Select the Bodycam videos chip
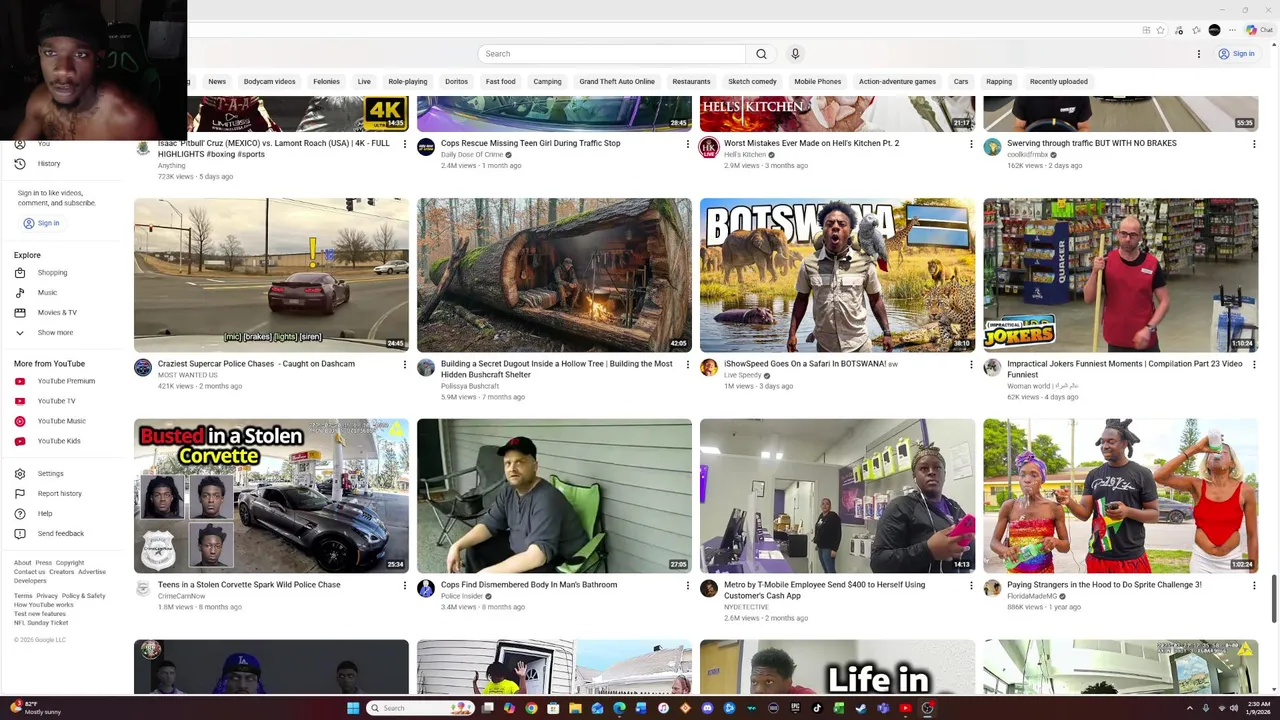This screenshot has width=1280, height=720. point(270,82)
